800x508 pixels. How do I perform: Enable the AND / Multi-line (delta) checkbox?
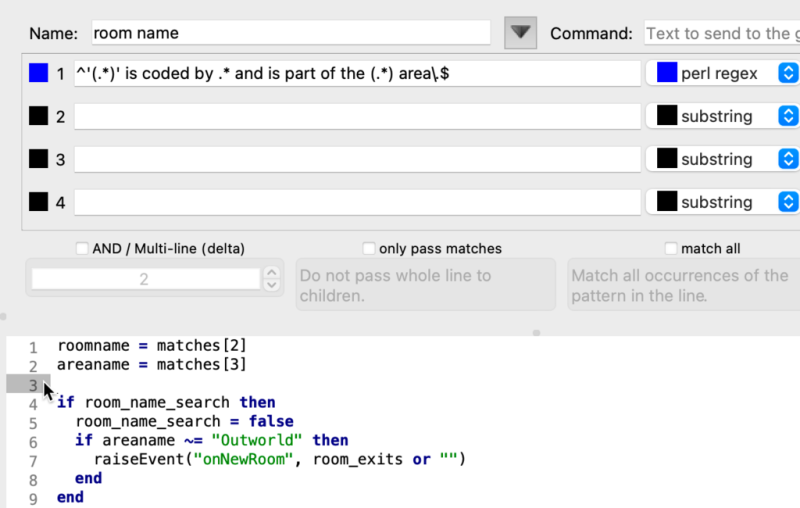[82, 248]
